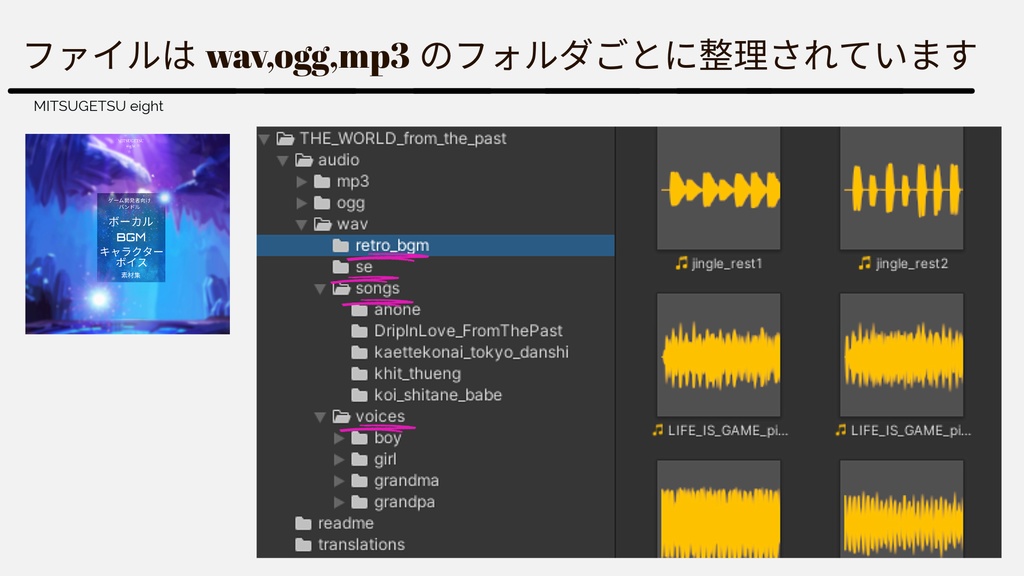1024x576 pixels.
Task: Expand the boy voices folder
Action: (340, 437)
